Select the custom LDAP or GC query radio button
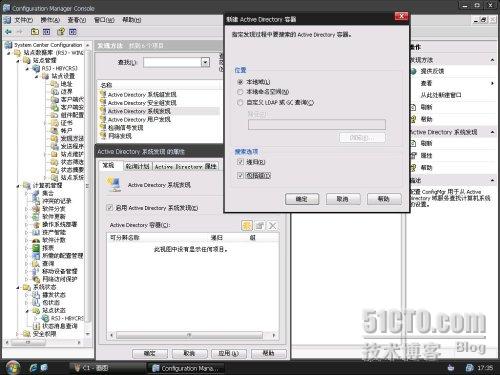Screen dimensions: 500x375 pos(240,102)
